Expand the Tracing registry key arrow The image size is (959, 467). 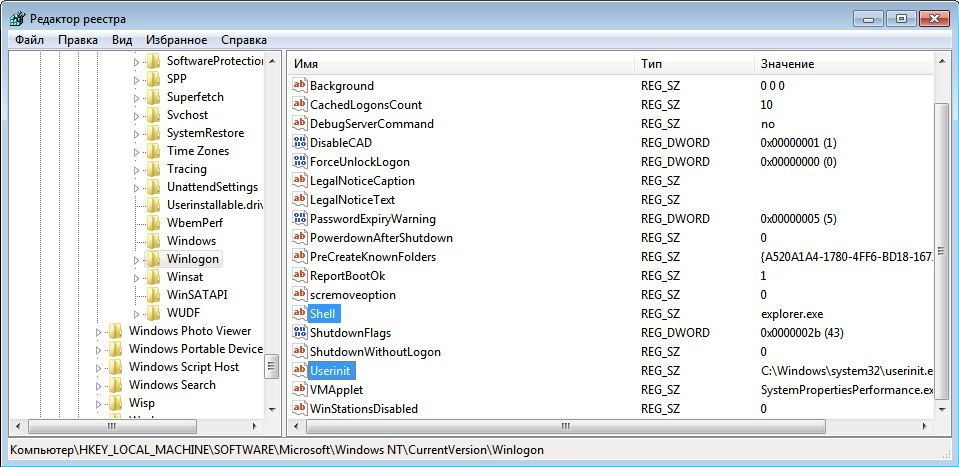(x=137, y=169)
